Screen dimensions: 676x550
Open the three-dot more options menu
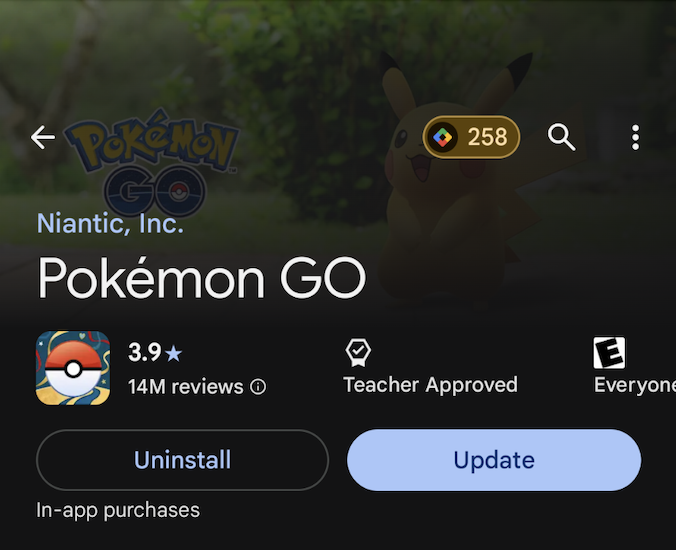pos(635,138)
